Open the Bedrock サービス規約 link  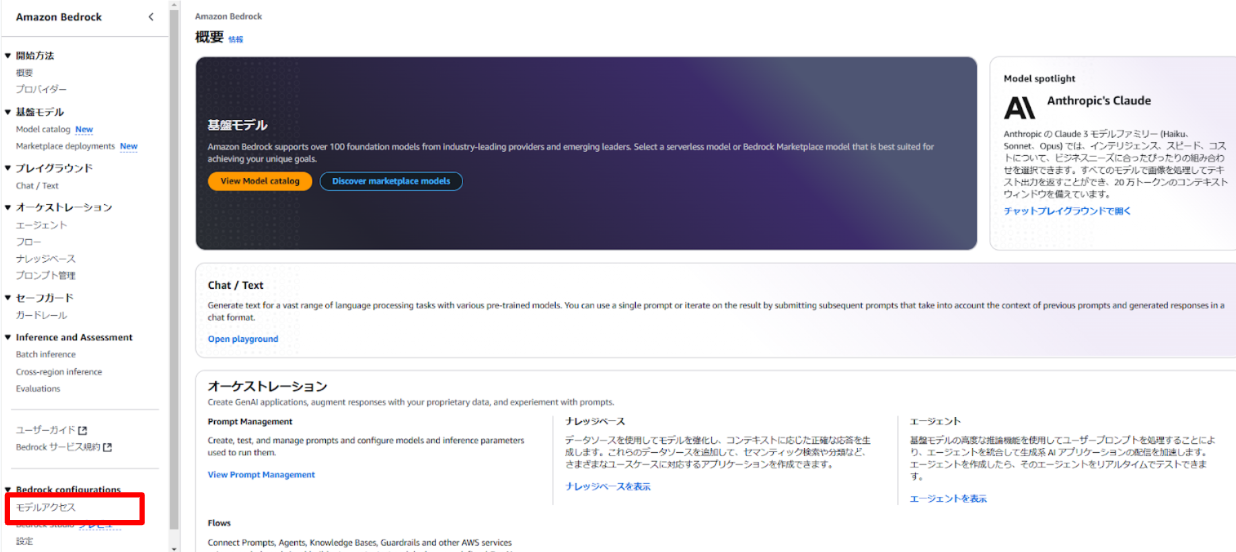(x=58, y=447)
